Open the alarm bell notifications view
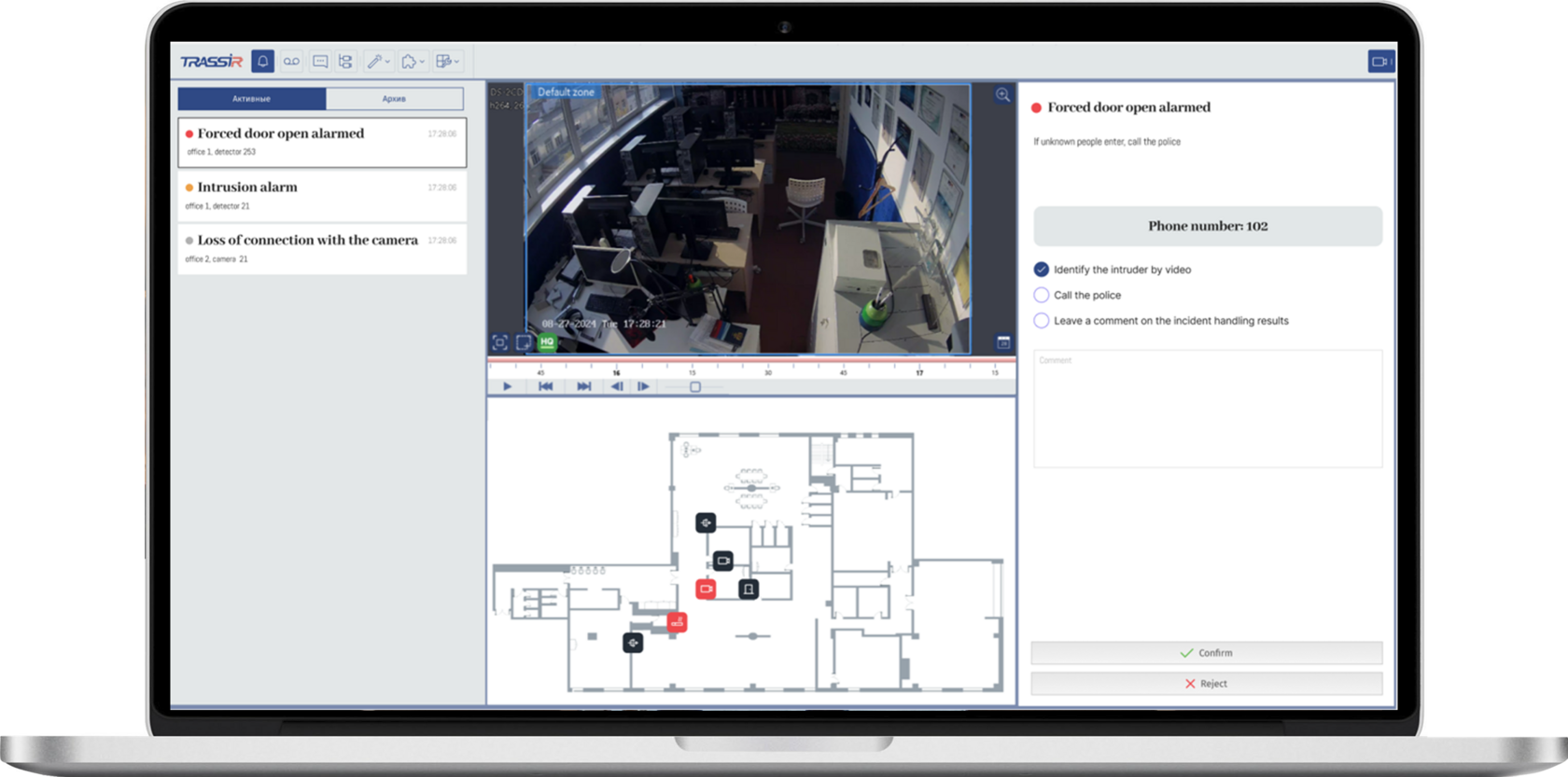 (x=263, y=62)
